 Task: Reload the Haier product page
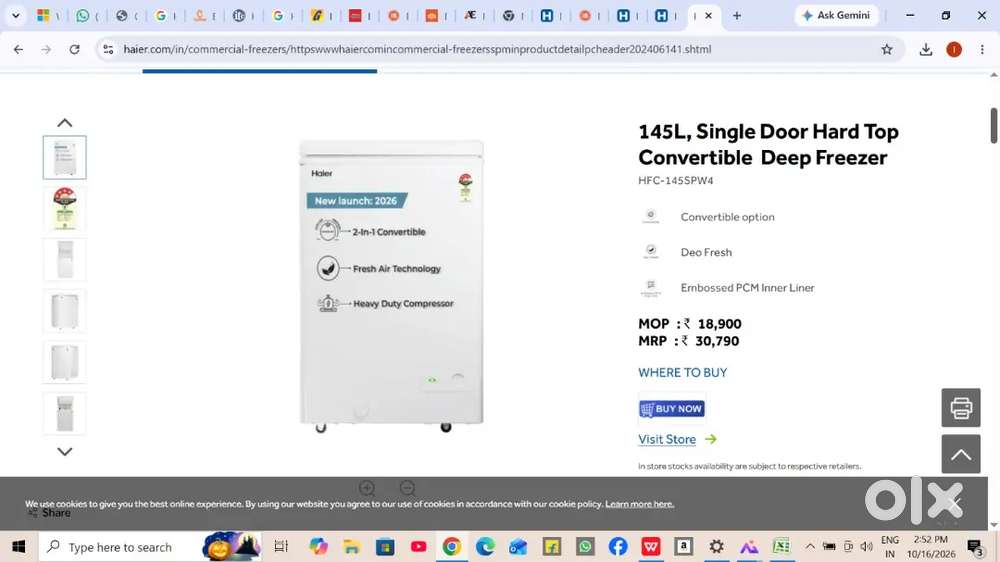(75, 49)
